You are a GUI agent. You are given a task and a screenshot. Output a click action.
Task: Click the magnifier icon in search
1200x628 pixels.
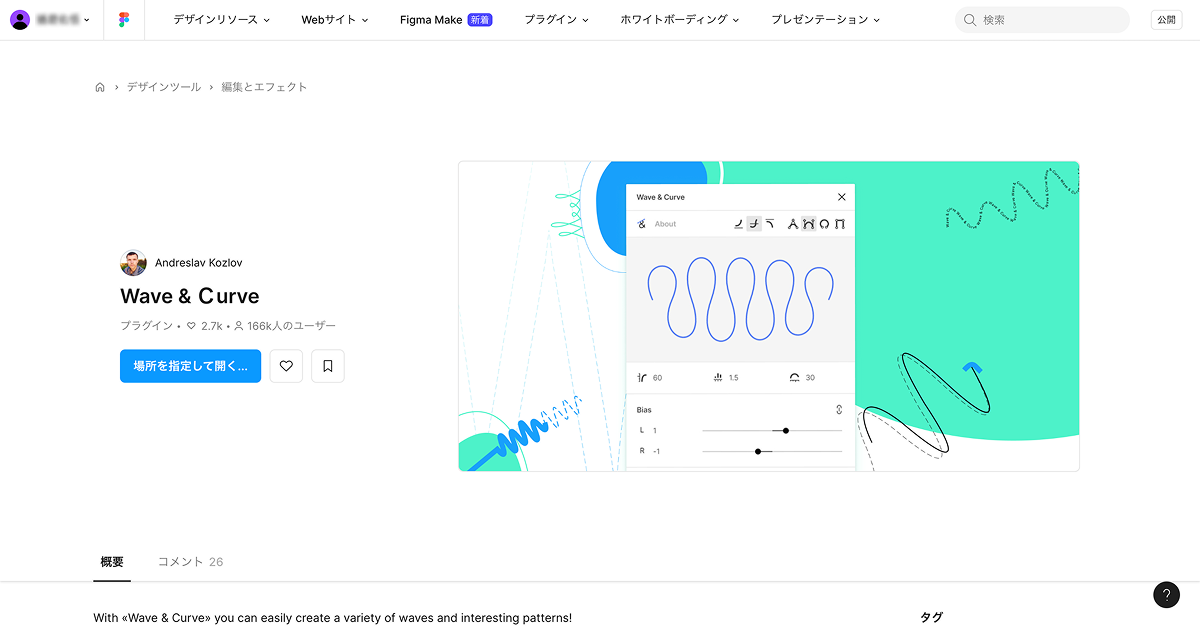tap(969, 20)
